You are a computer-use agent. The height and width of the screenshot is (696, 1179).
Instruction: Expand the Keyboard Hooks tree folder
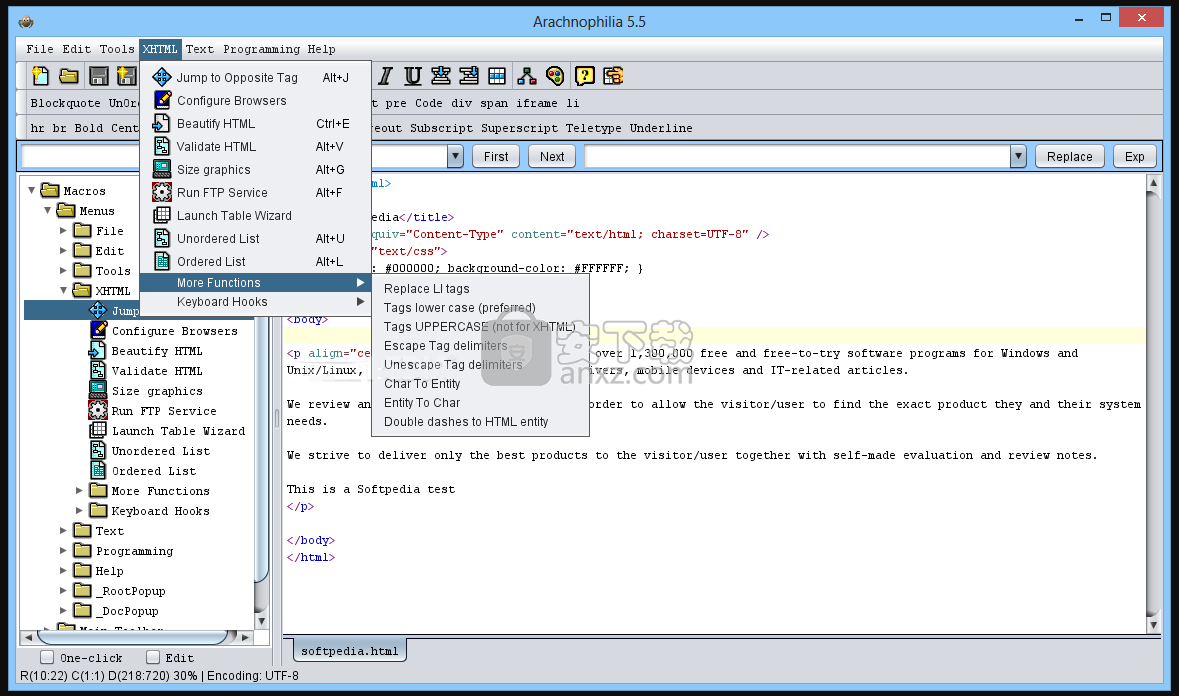click(79, 511)
